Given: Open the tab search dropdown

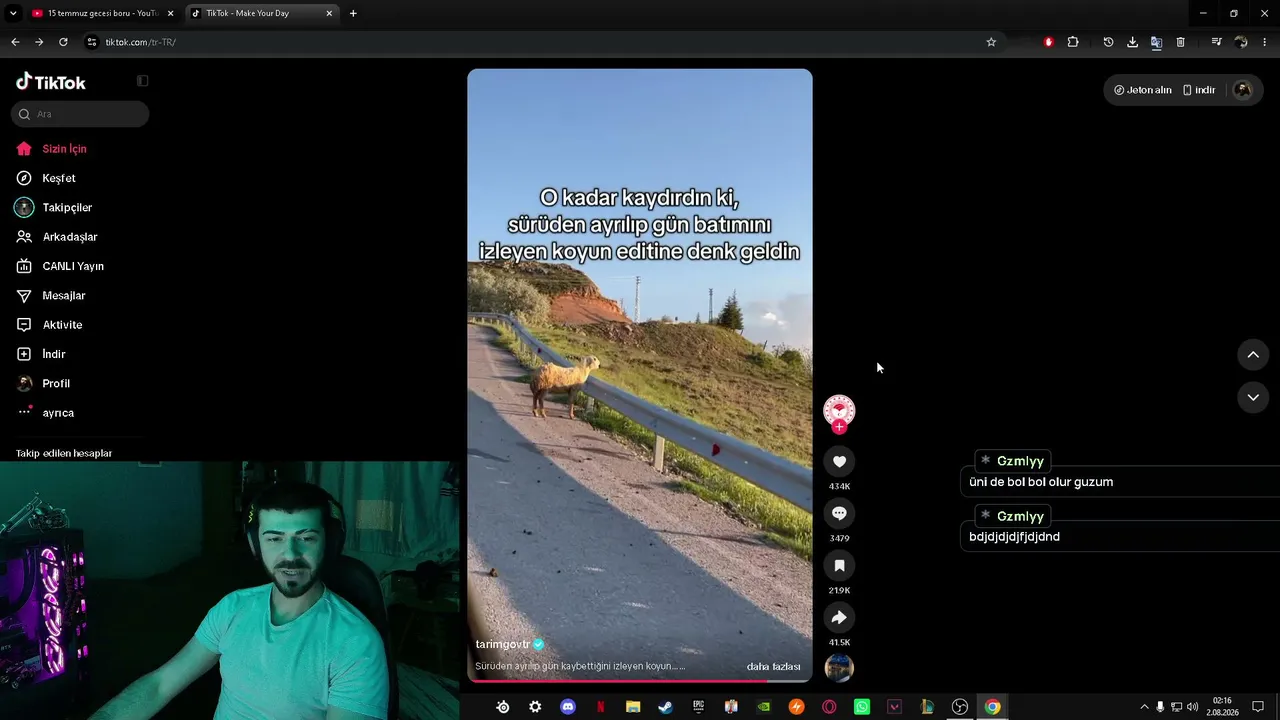Looking at the screenshot, I should tap(13, 13).
